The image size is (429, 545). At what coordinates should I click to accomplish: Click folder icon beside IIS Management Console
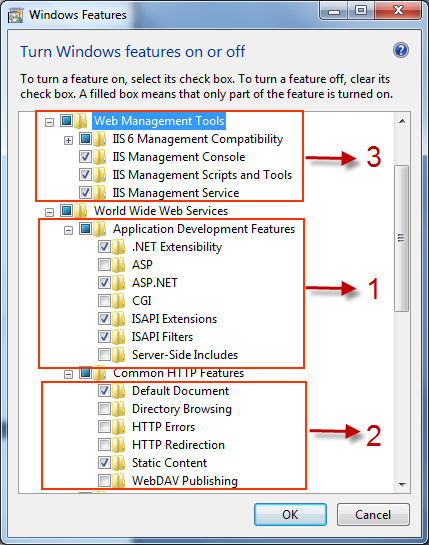[99, 157]
